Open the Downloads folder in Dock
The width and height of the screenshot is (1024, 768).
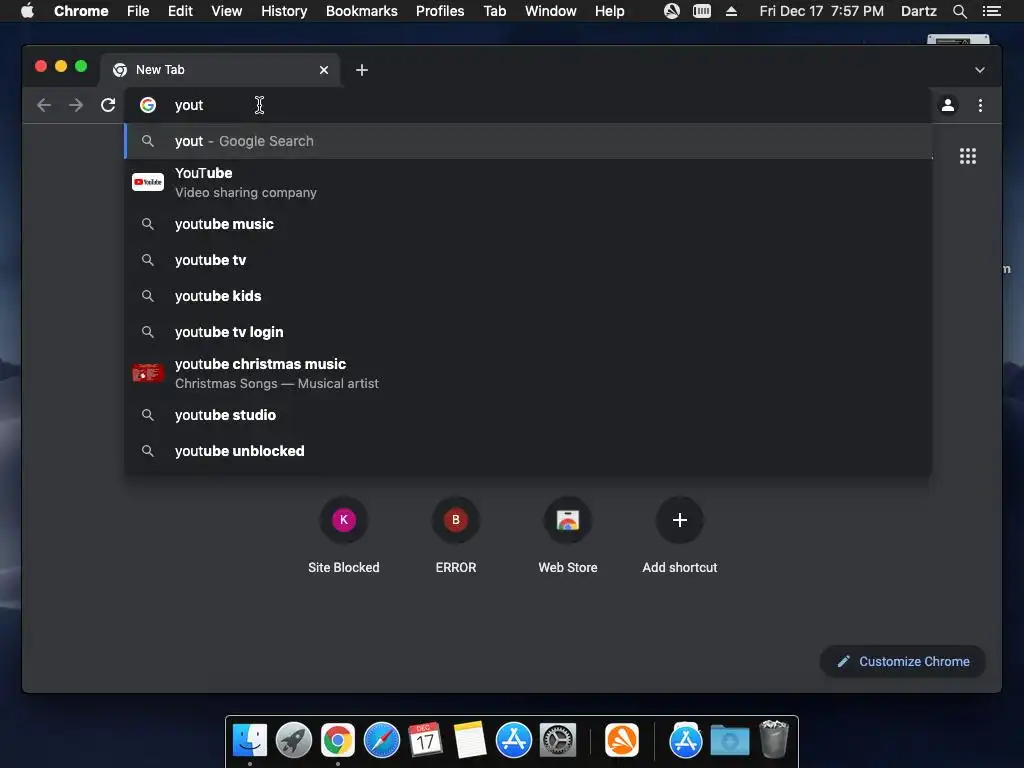(729, 741)
